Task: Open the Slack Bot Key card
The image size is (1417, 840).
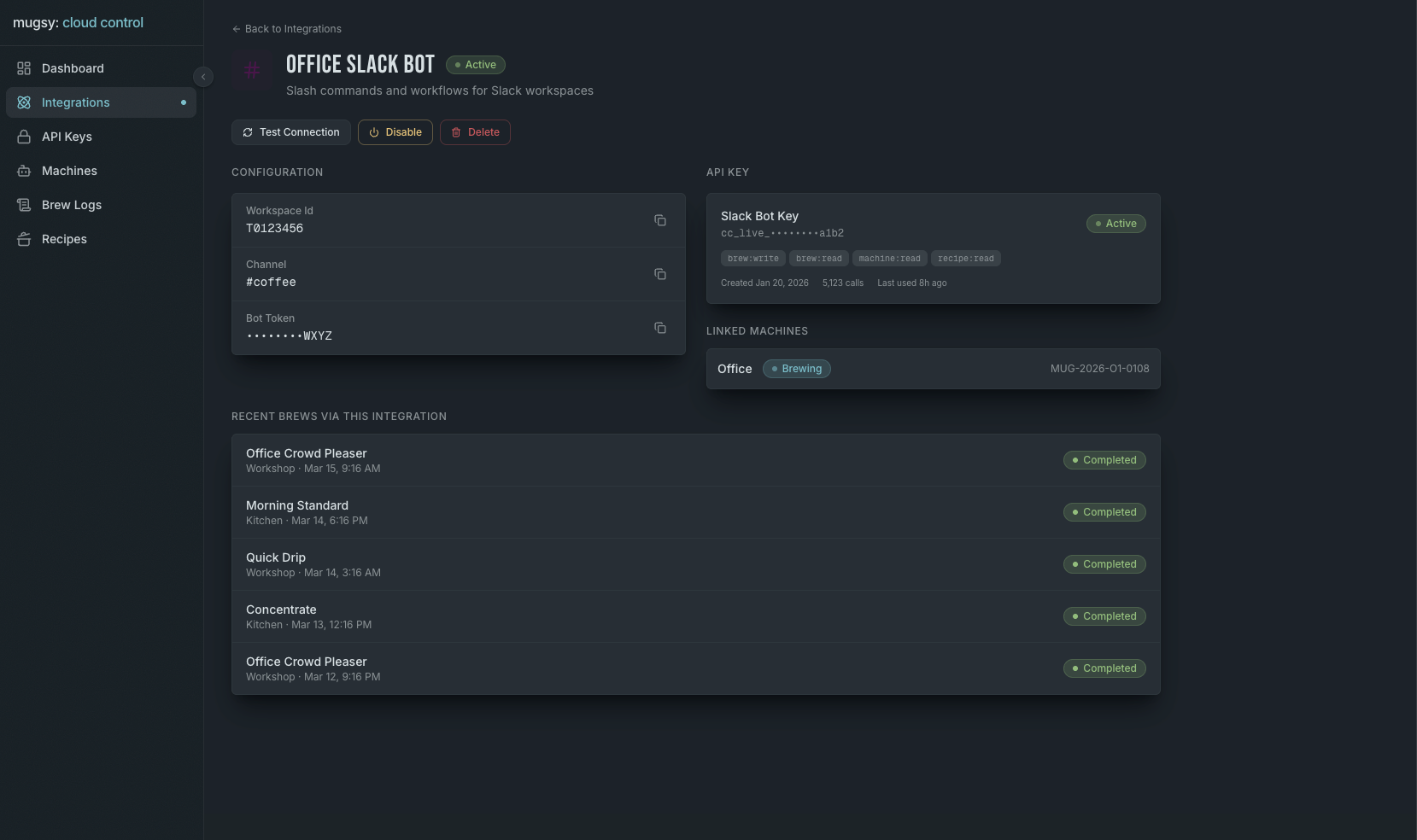Action: point(933,248)
